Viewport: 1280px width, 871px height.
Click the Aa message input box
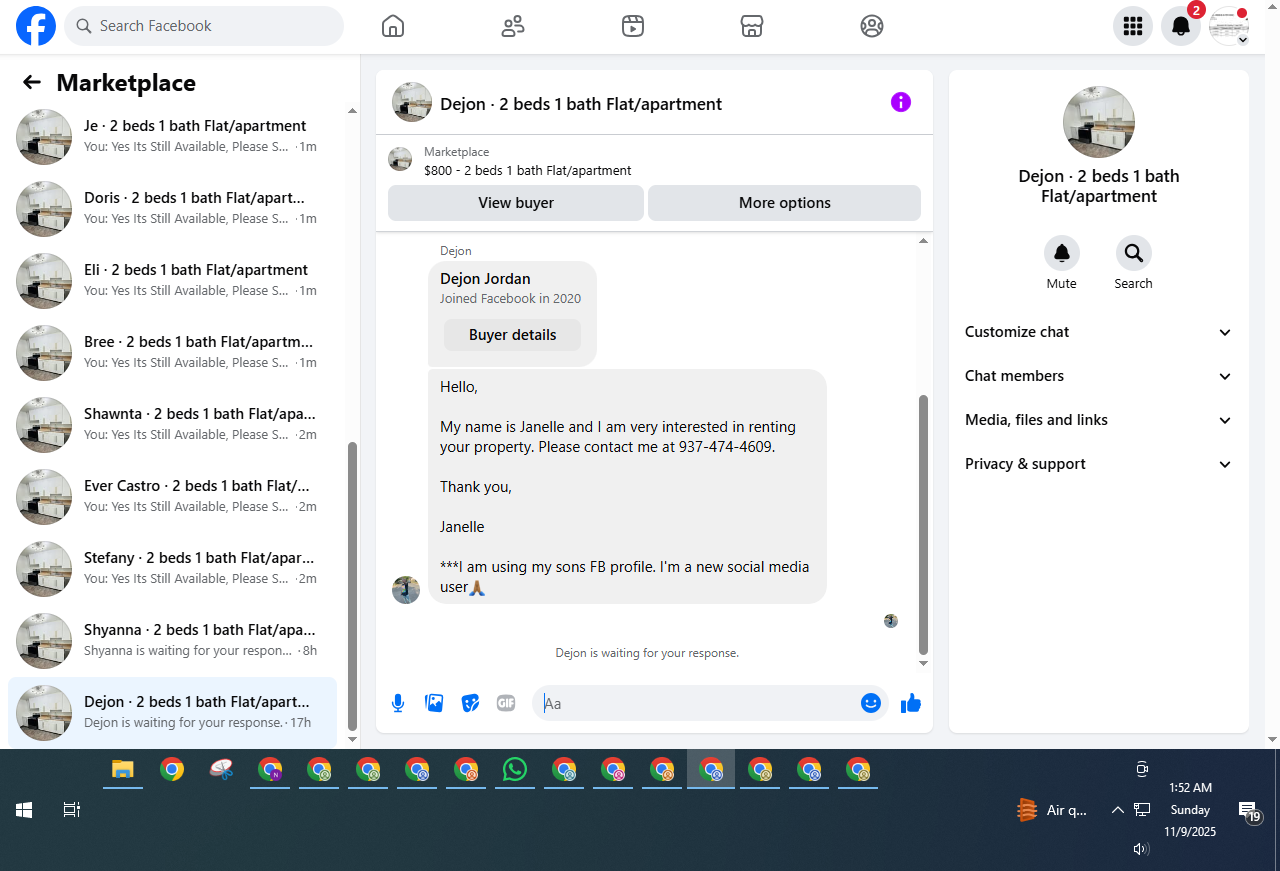pos(698,703)
